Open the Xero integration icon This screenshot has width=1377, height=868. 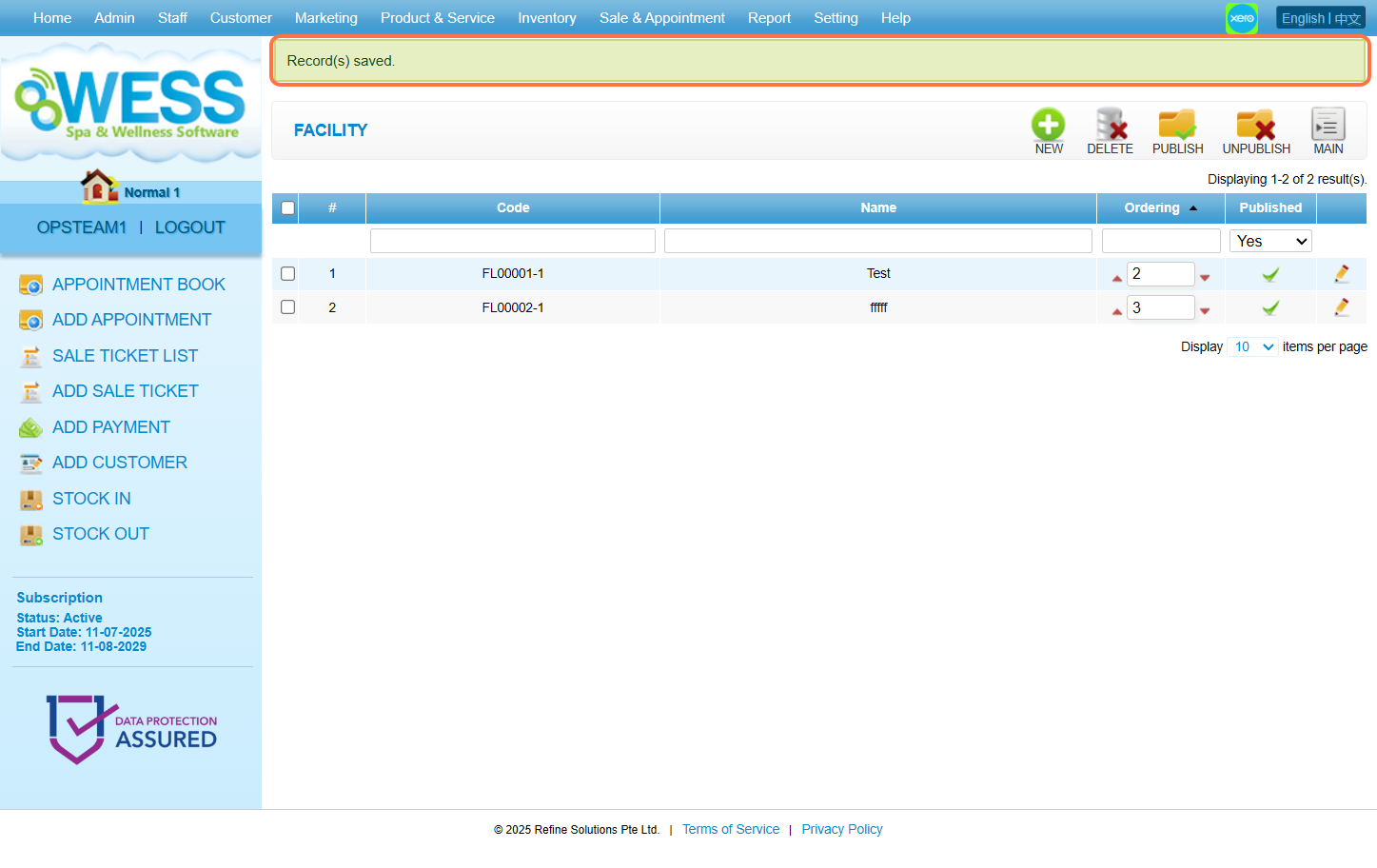(x=1241, y=18)
